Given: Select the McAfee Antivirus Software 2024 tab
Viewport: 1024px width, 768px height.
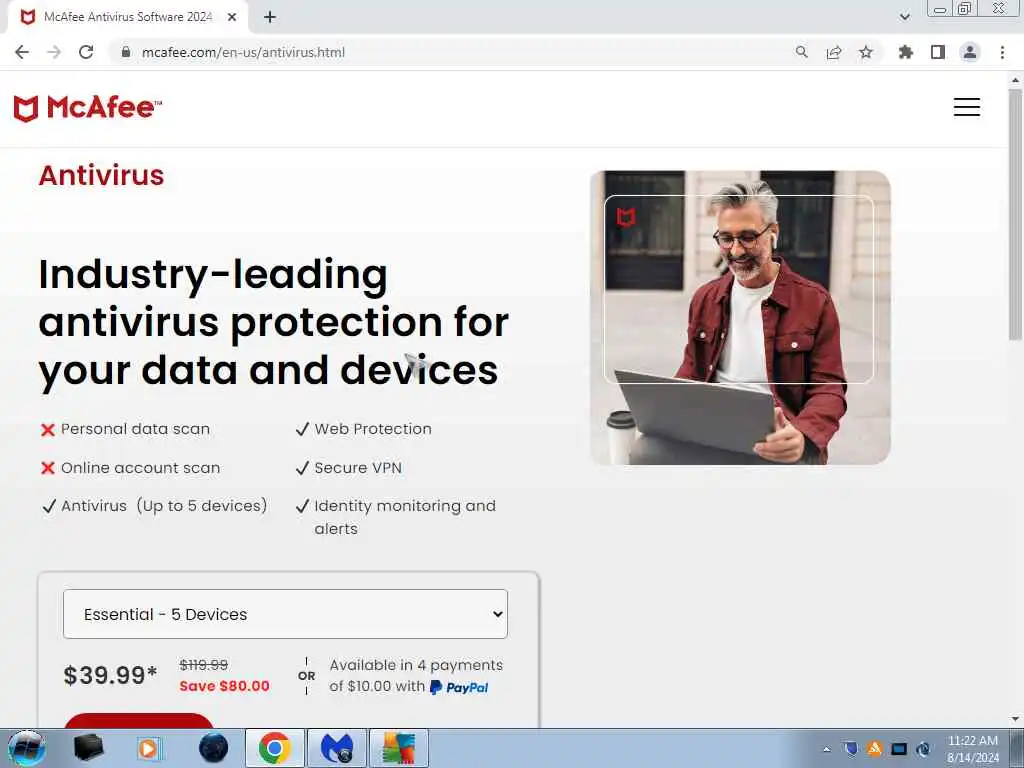Looking at the screenshot, I should click(128, 18).
